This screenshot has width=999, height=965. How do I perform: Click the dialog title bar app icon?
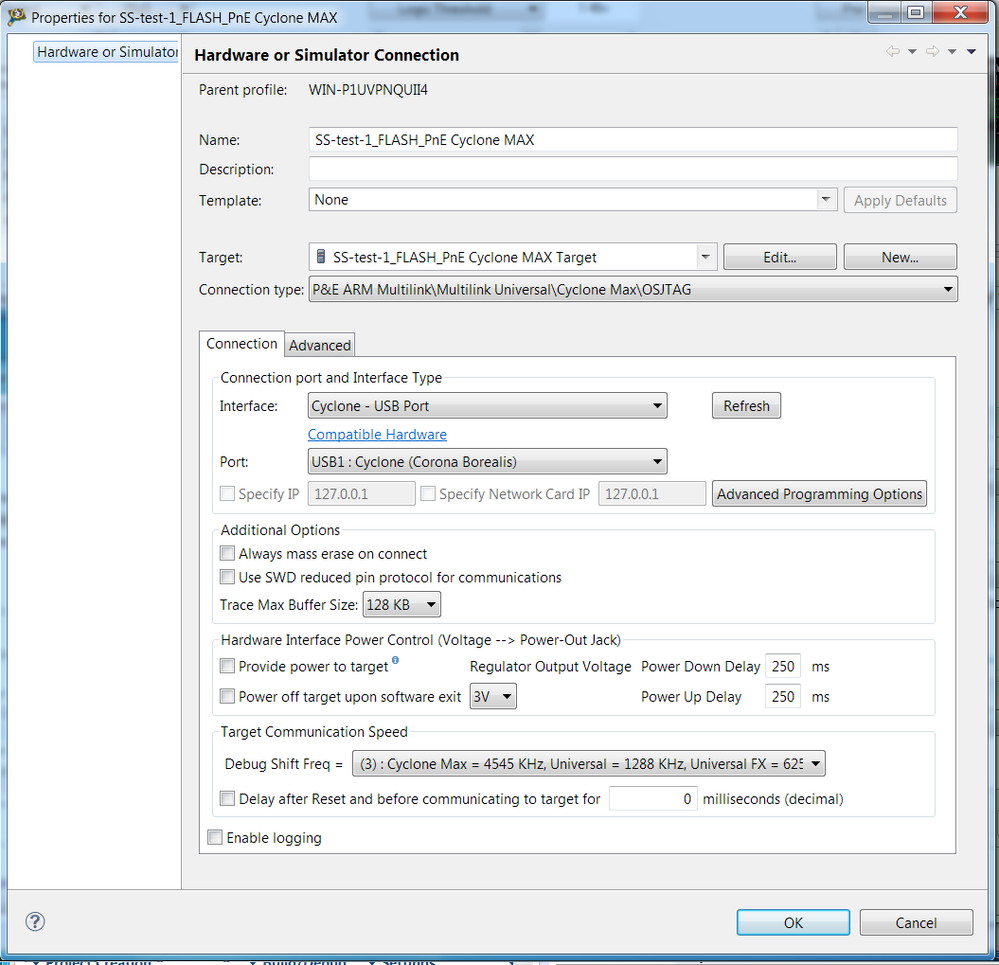[17, 17]
